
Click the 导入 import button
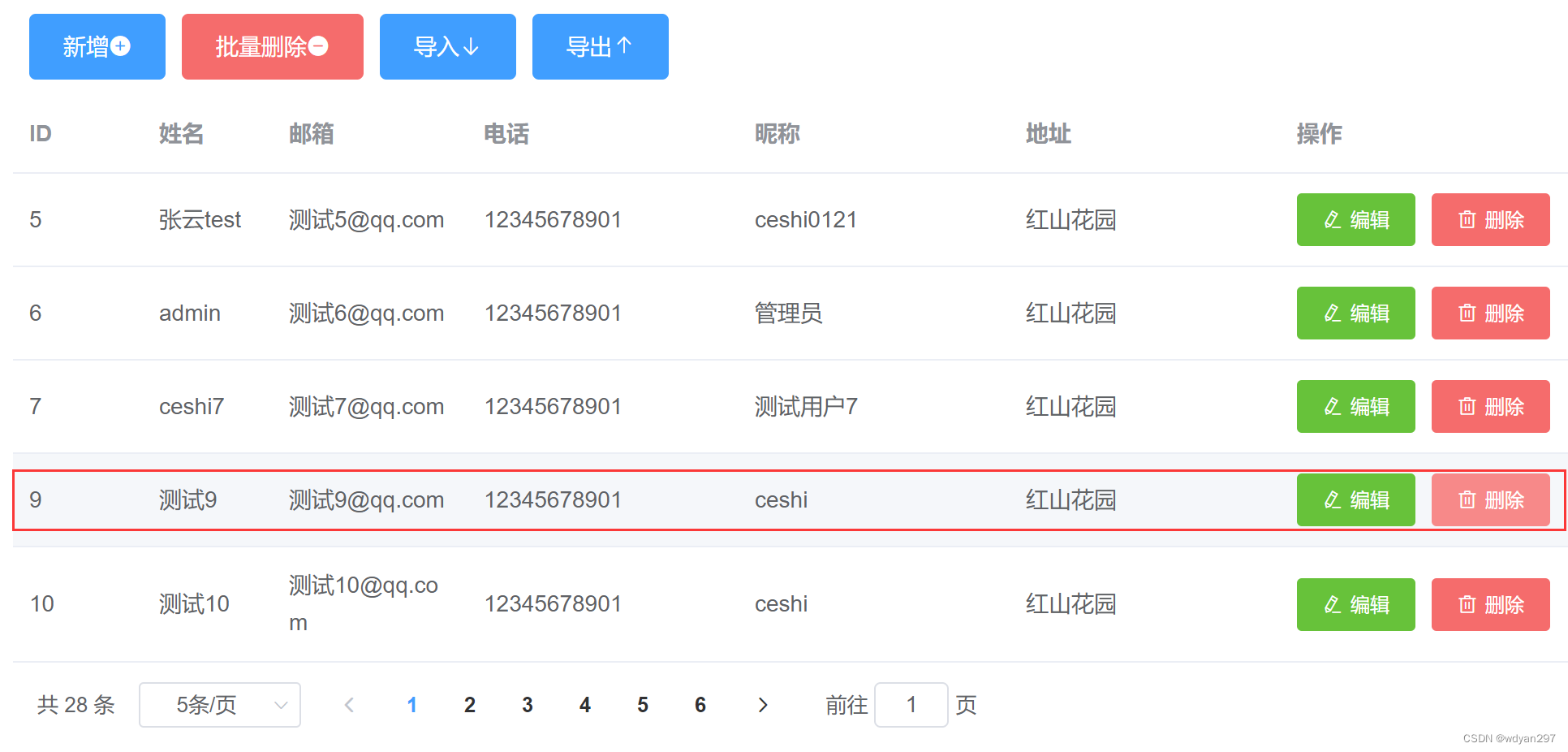[x=448, y=46]
